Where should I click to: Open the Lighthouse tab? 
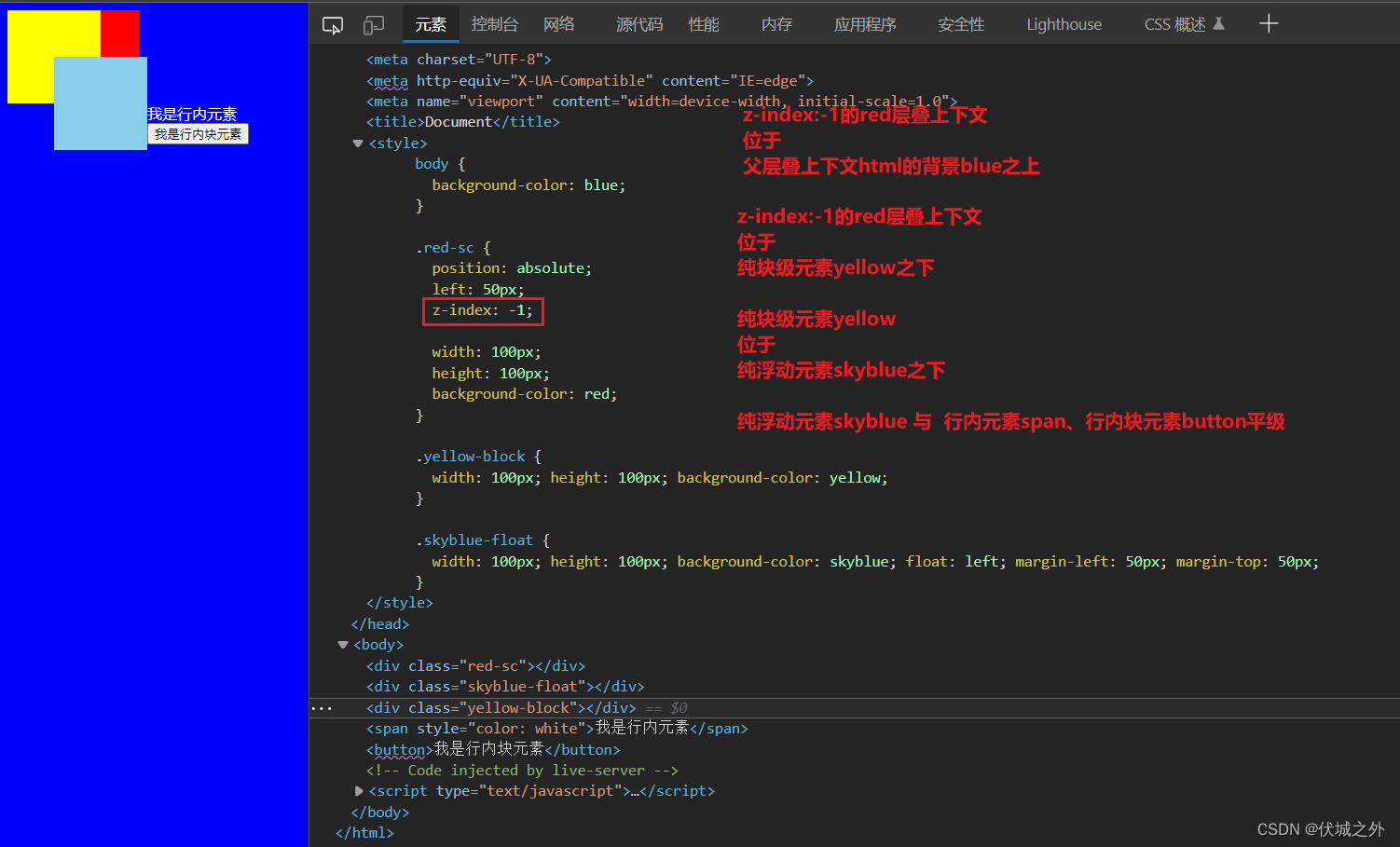pos(1064,24)
